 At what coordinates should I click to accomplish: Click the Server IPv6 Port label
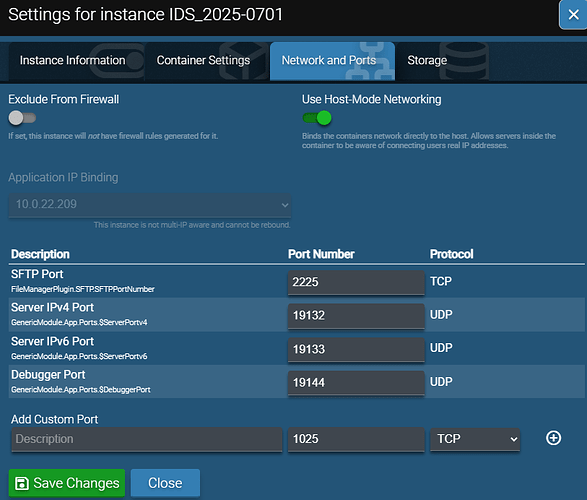[52, 341]
